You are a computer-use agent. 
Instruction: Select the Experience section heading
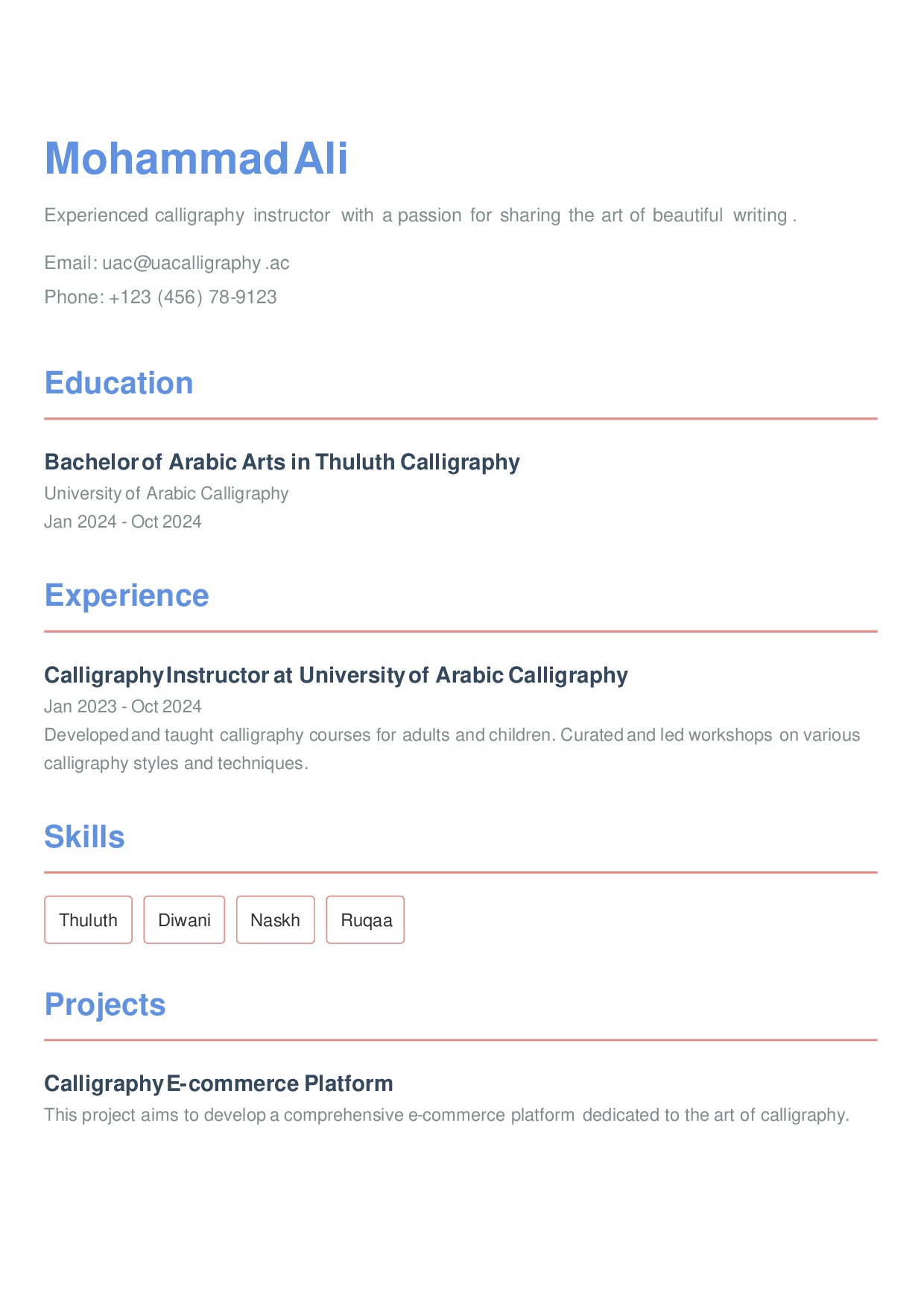click(x=127, y=595)
